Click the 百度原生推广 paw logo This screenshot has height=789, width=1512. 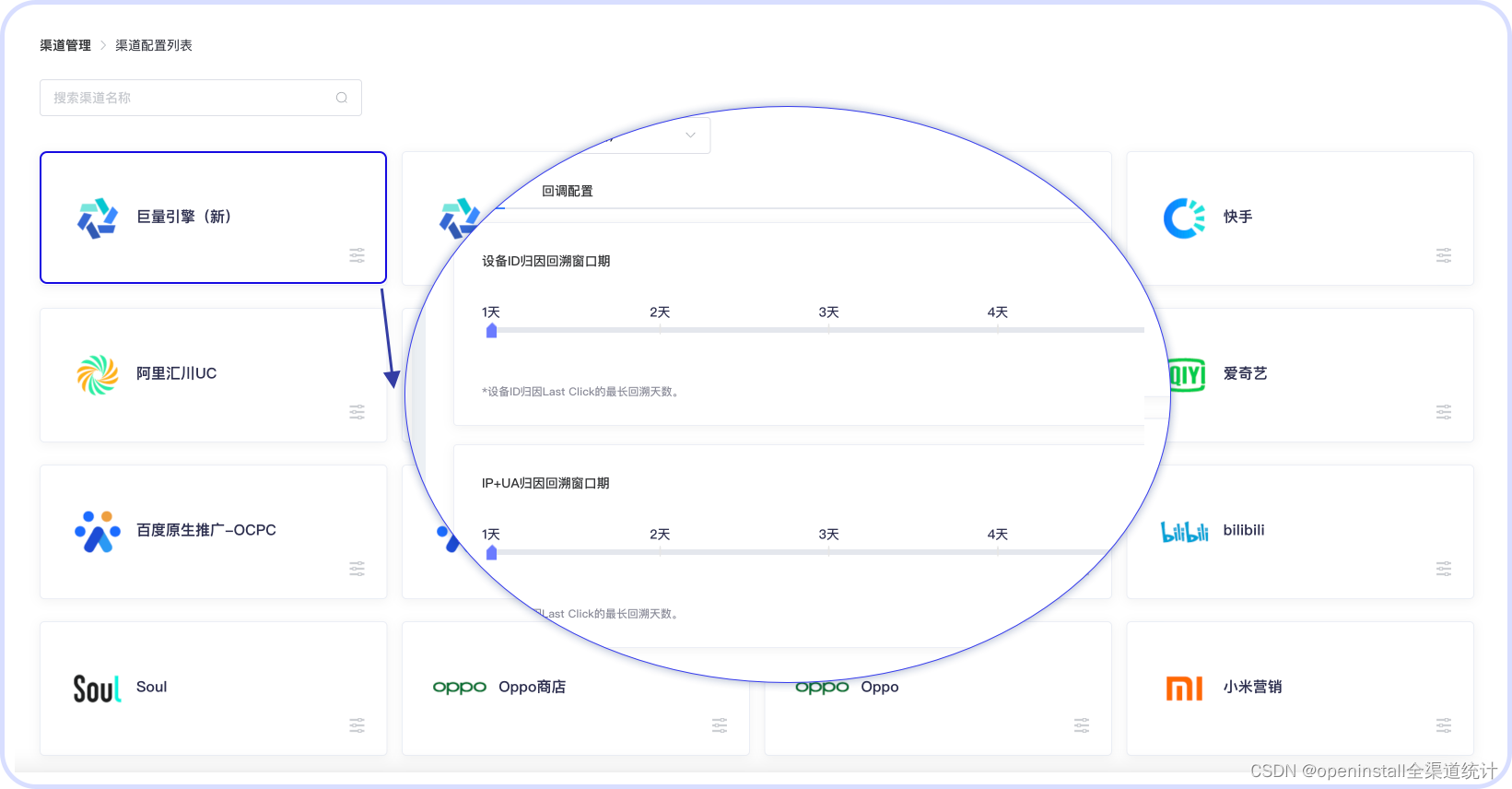pos(98,531)
